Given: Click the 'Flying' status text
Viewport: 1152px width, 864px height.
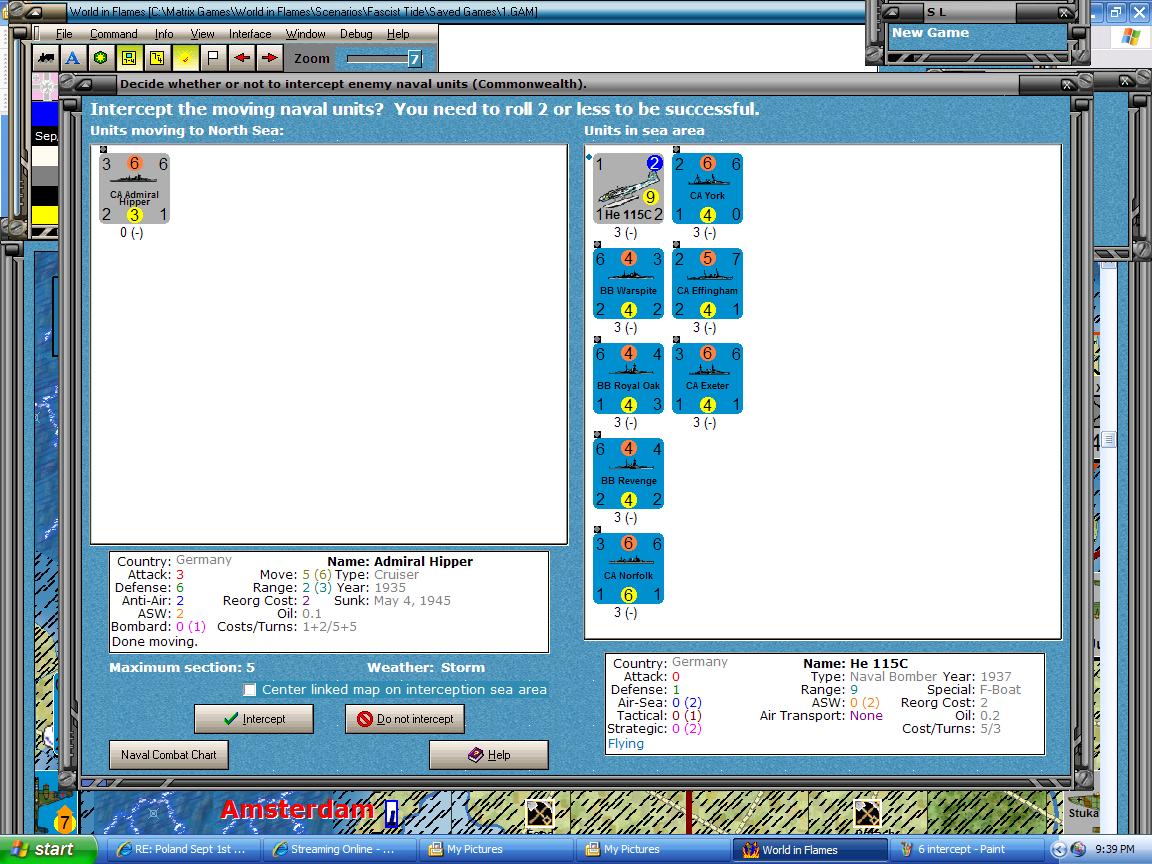Looking at the screenshot, I should [x=625, y=744].
